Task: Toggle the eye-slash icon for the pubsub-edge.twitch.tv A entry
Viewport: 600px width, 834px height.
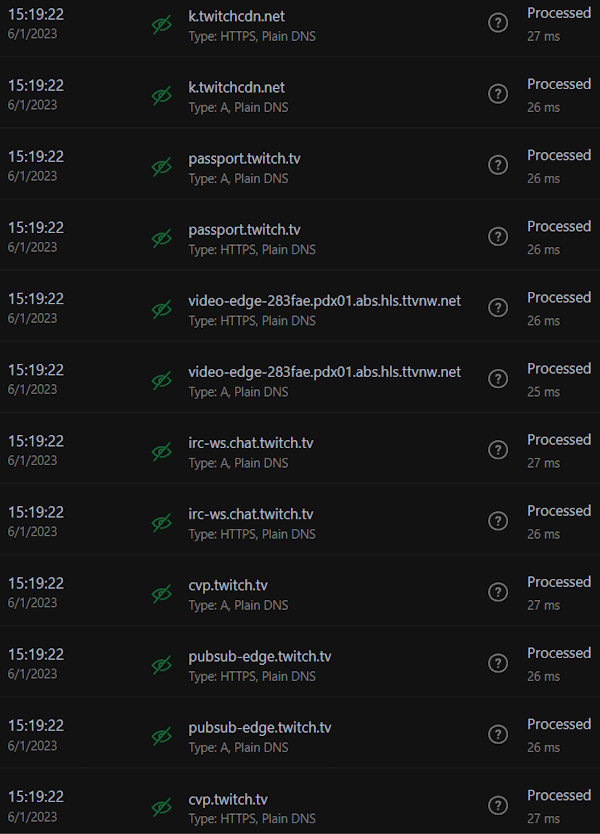Action: coord(162,735)
